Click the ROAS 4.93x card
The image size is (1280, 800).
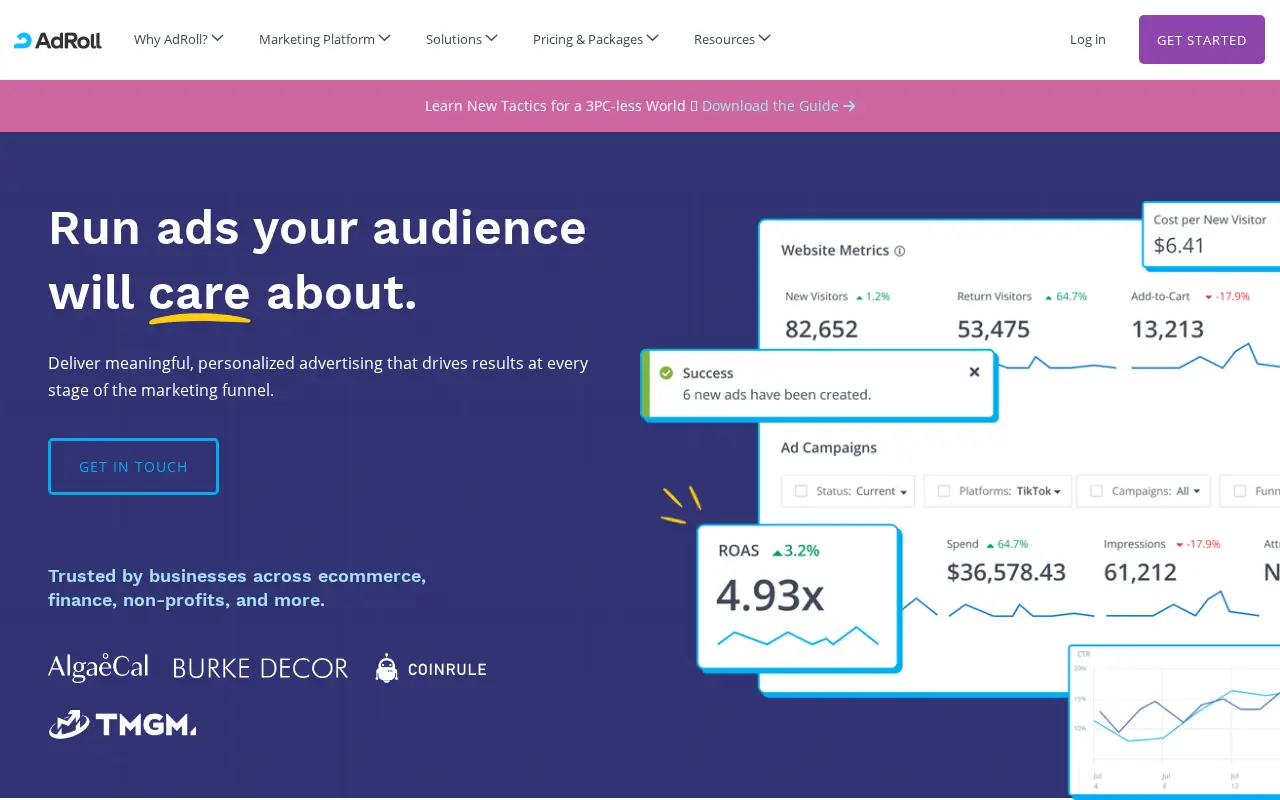click(x=798, y=597)
